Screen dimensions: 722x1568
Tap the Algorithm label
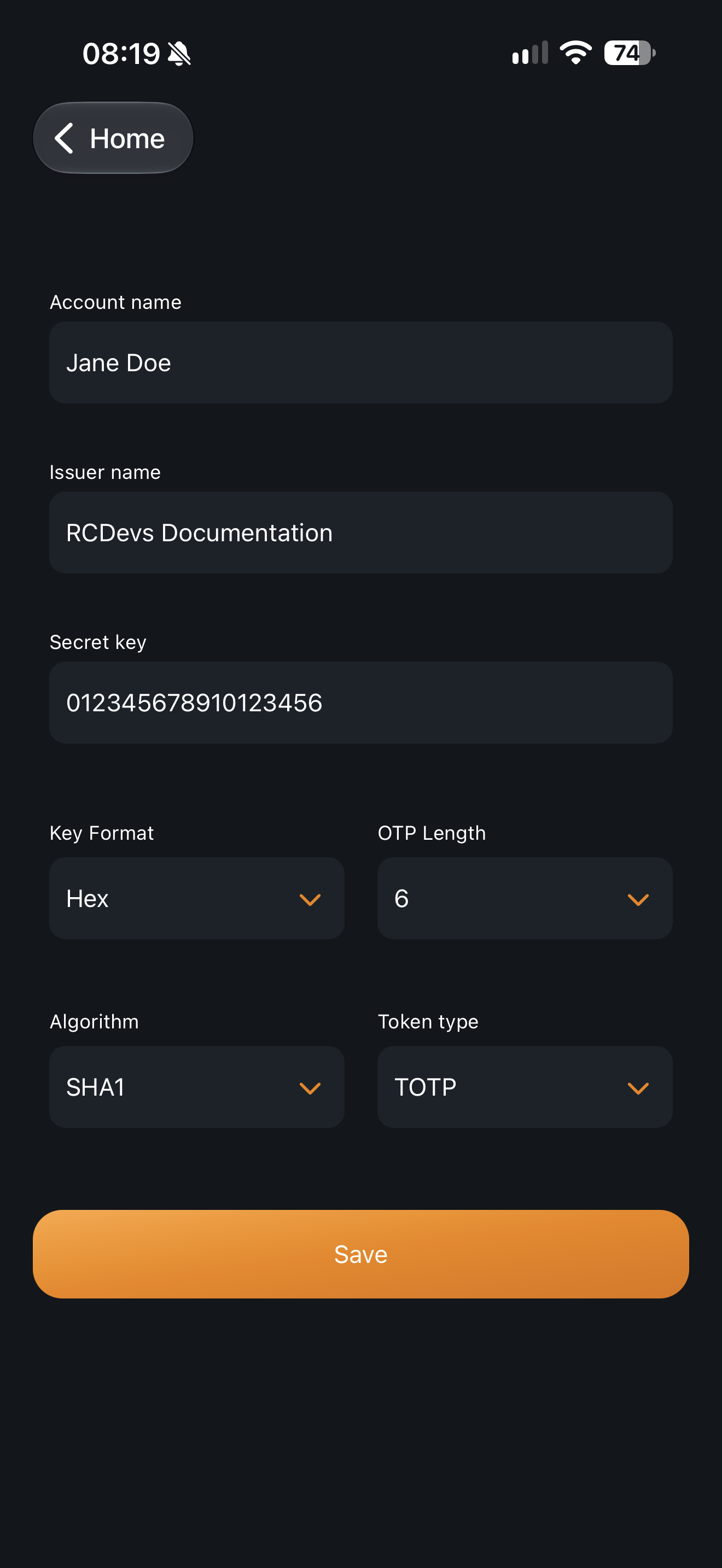click(95, 1021)
